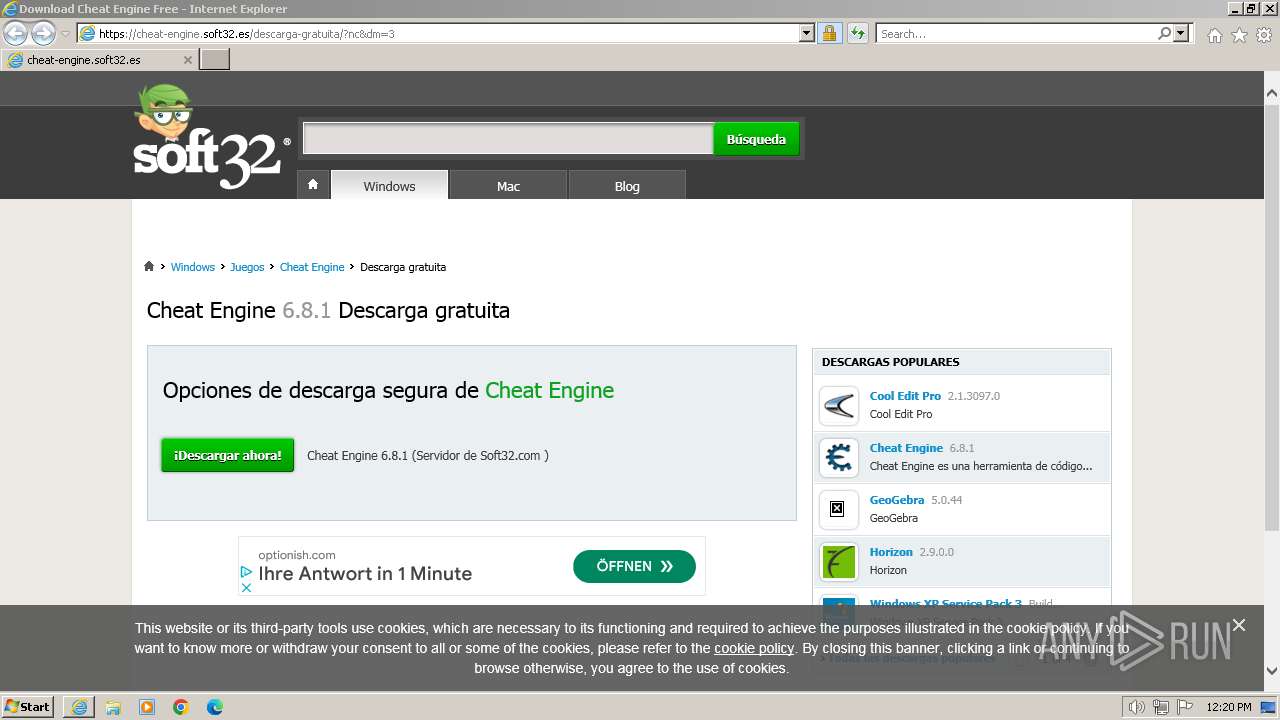Click the magnifier search icon

(x=1164, y=33)
